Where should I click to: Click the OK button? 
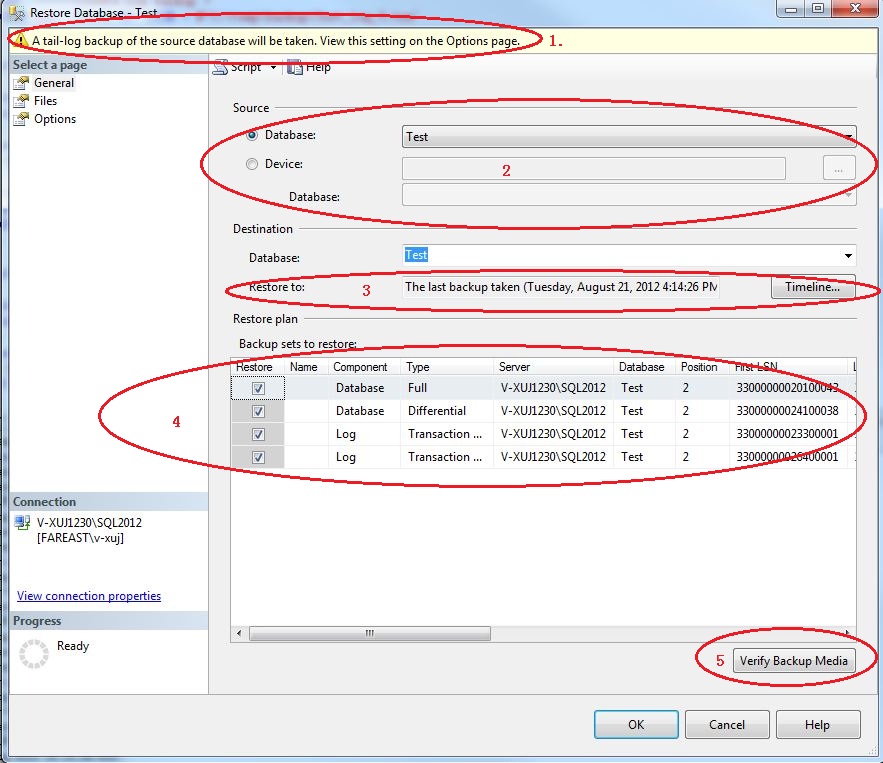tap(636, 725)
